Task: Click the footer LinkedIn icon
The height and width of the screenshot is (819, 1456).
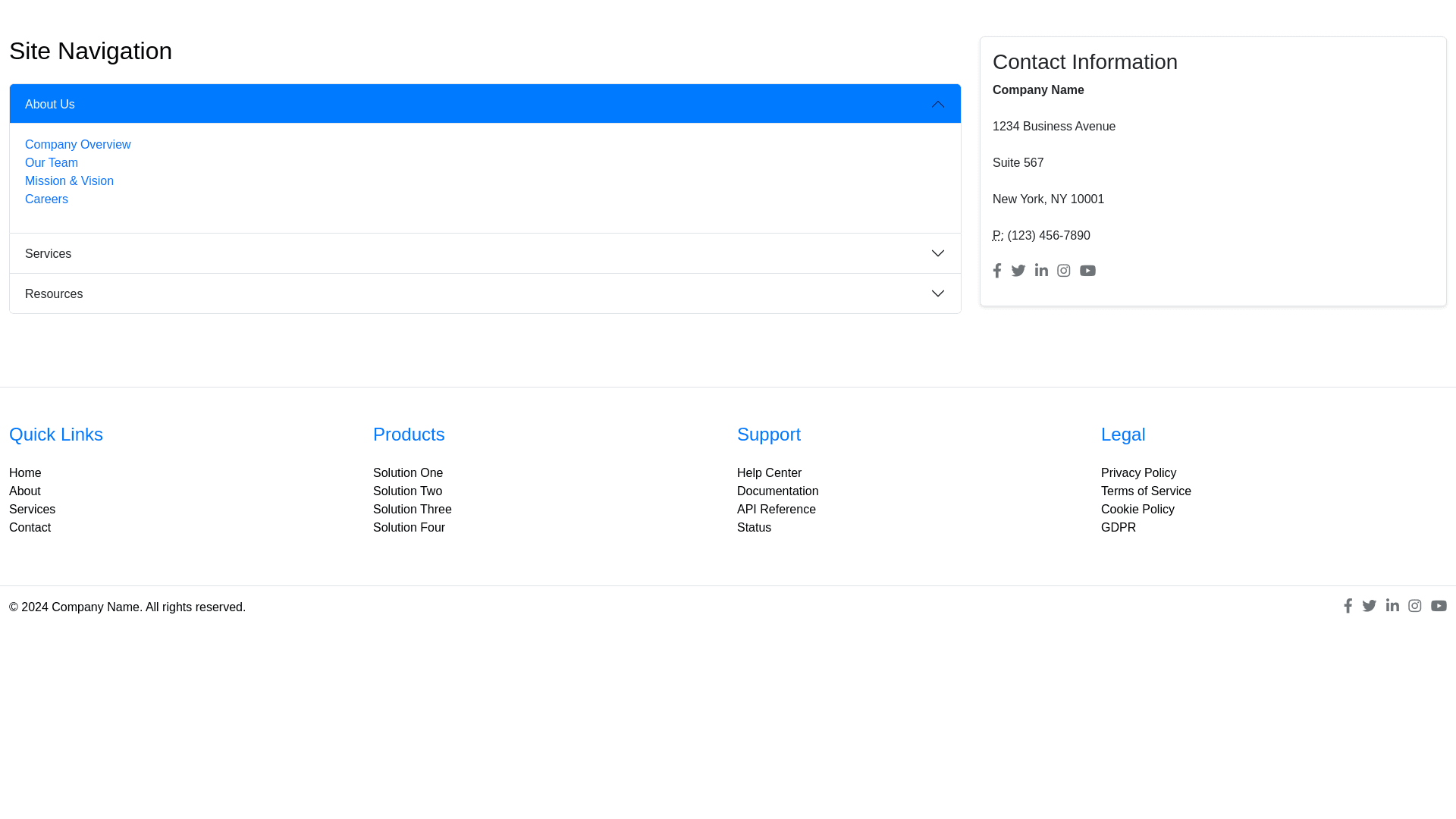Action: pos(1392,606)
